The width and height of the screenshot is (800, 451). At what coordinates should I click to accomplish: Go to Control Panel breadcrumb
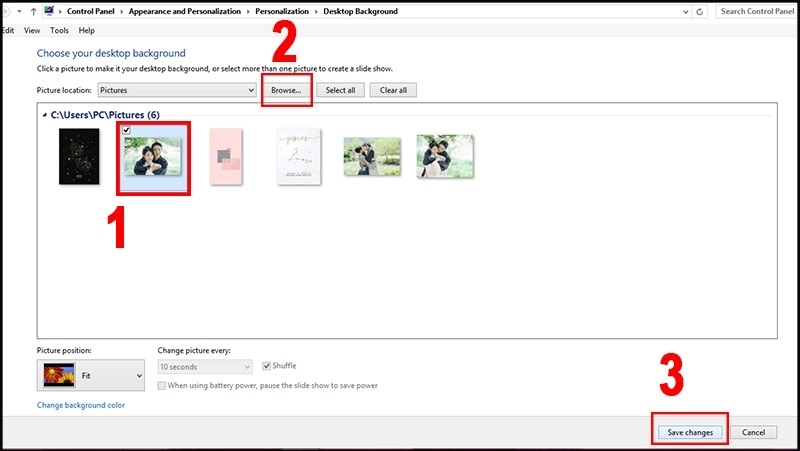click(x=91, y=11)
